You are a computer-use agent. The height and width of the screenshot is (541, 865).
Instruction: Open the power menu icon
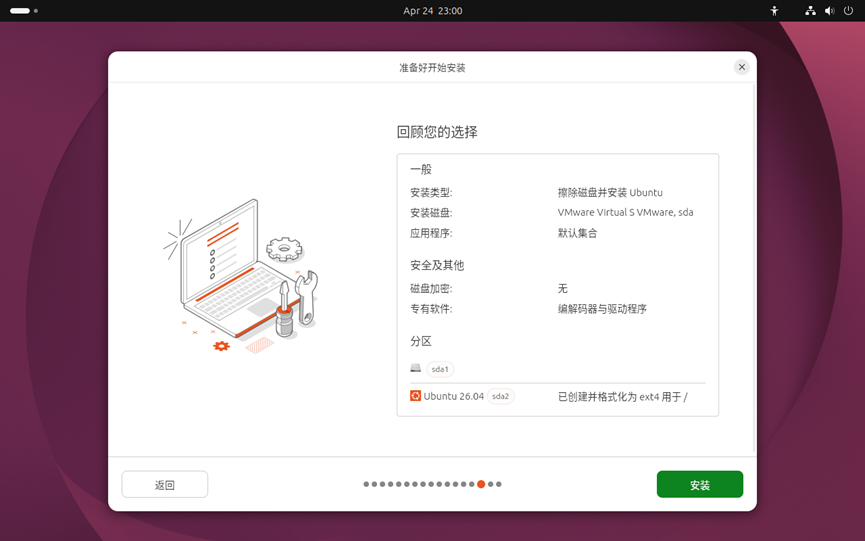click(x=848, y=10)
